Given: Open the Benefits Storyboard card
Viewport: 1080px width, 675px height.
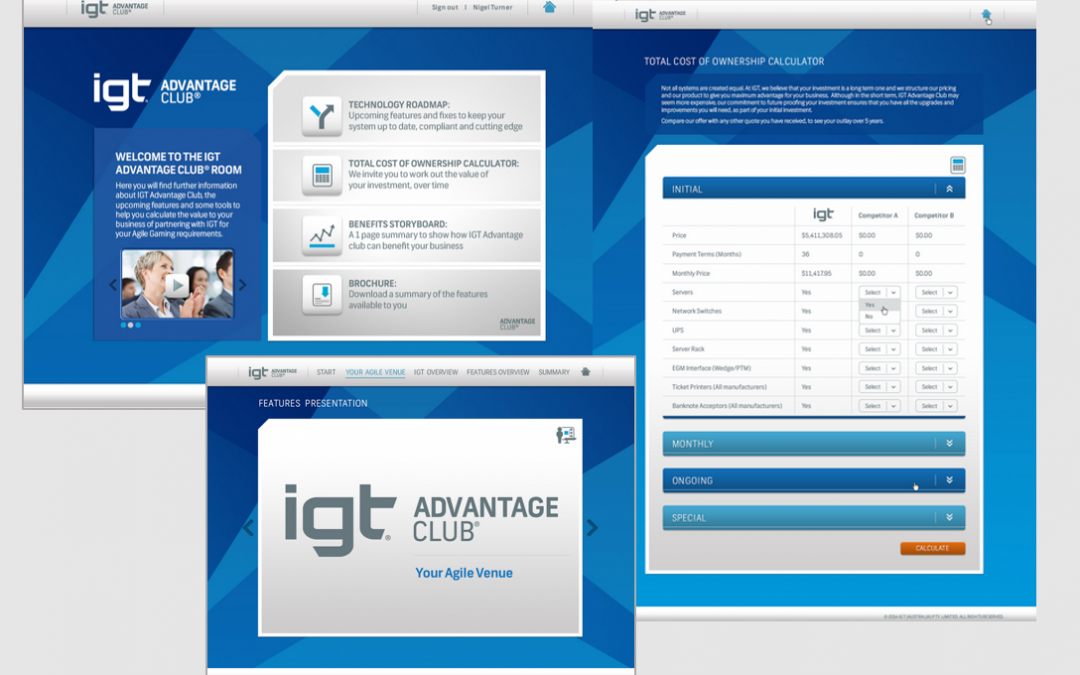Looking at the screenshot, I should 406,235.
